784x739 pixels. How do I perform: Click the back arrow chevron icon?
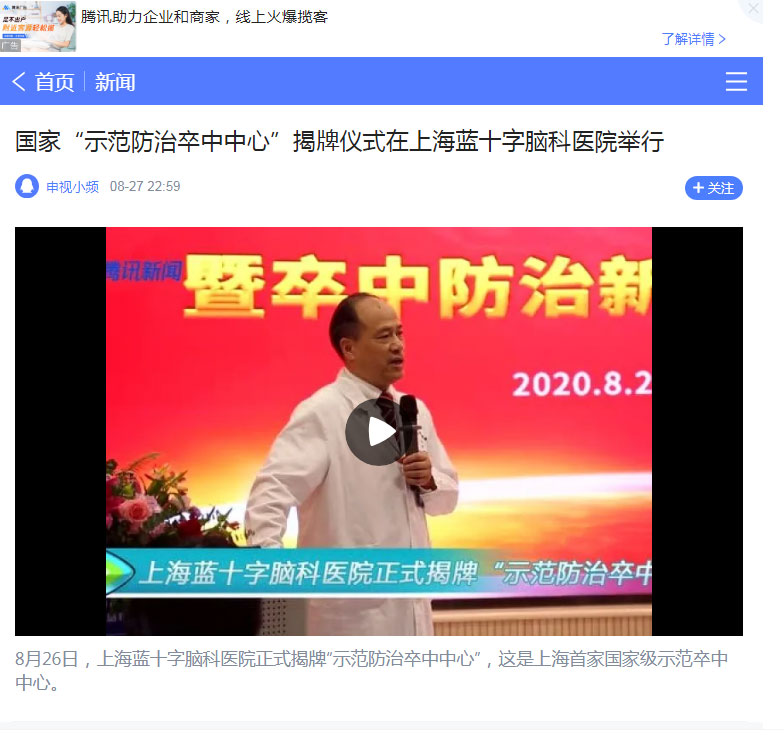[x=18, y=82]
